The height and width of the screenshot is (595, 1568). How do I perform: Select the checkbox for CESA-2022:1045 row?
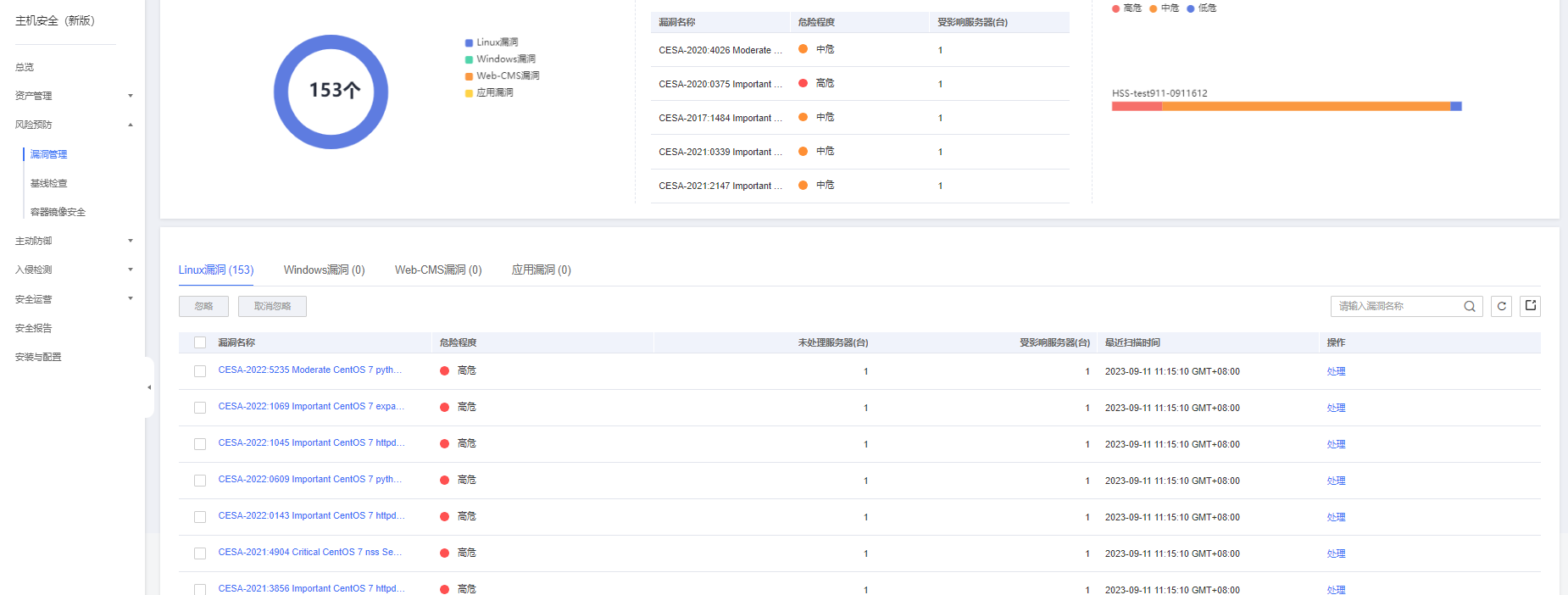tap(200, 444)
